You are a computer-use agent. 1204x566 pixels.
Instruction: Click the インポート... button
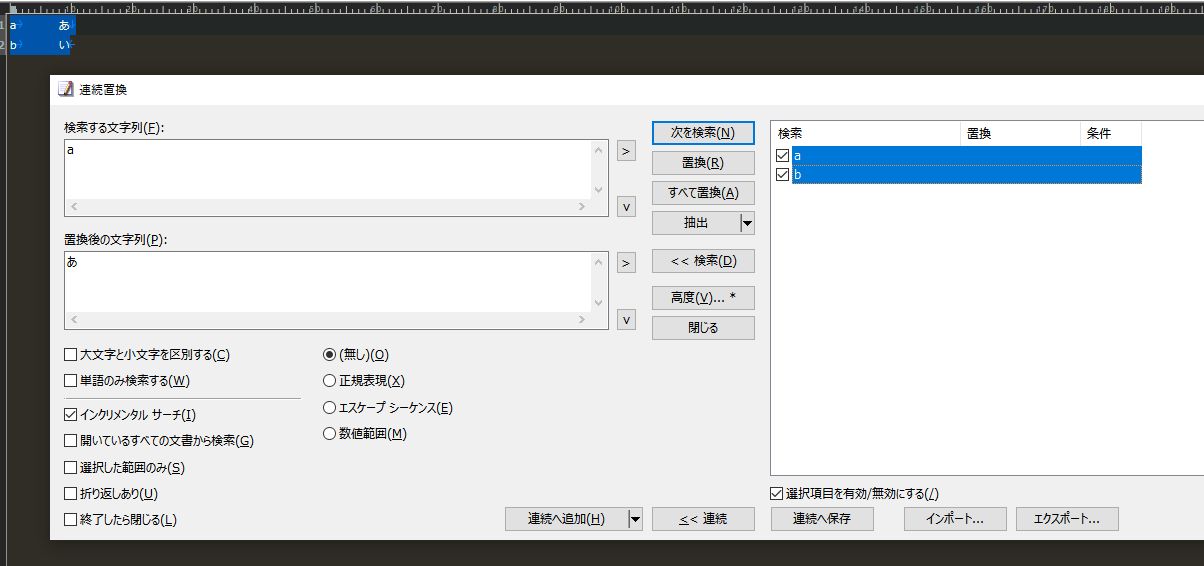(x=954, y=518)
